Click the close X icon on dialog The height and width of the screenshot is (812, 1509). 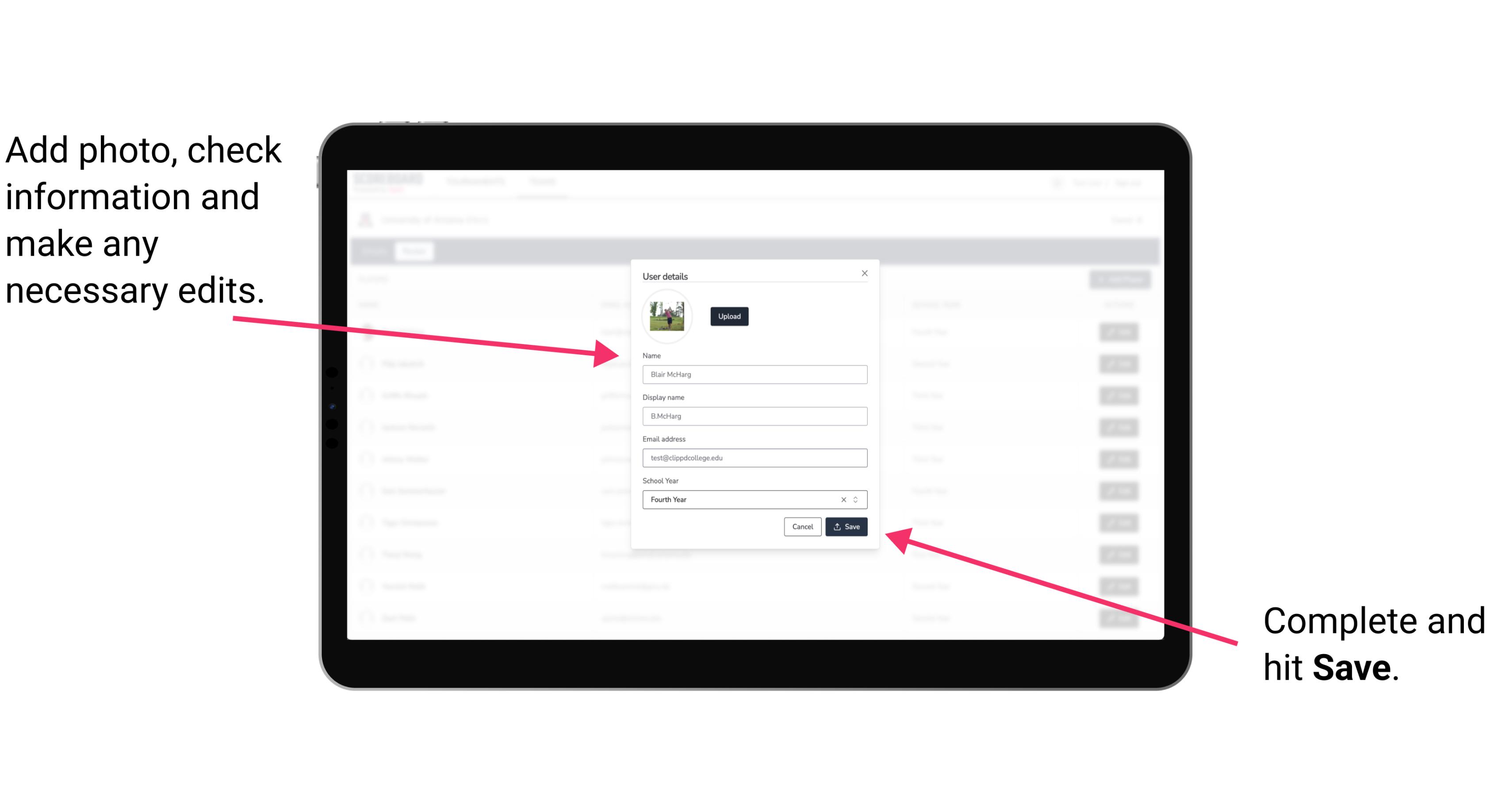[x=864, y=273]
